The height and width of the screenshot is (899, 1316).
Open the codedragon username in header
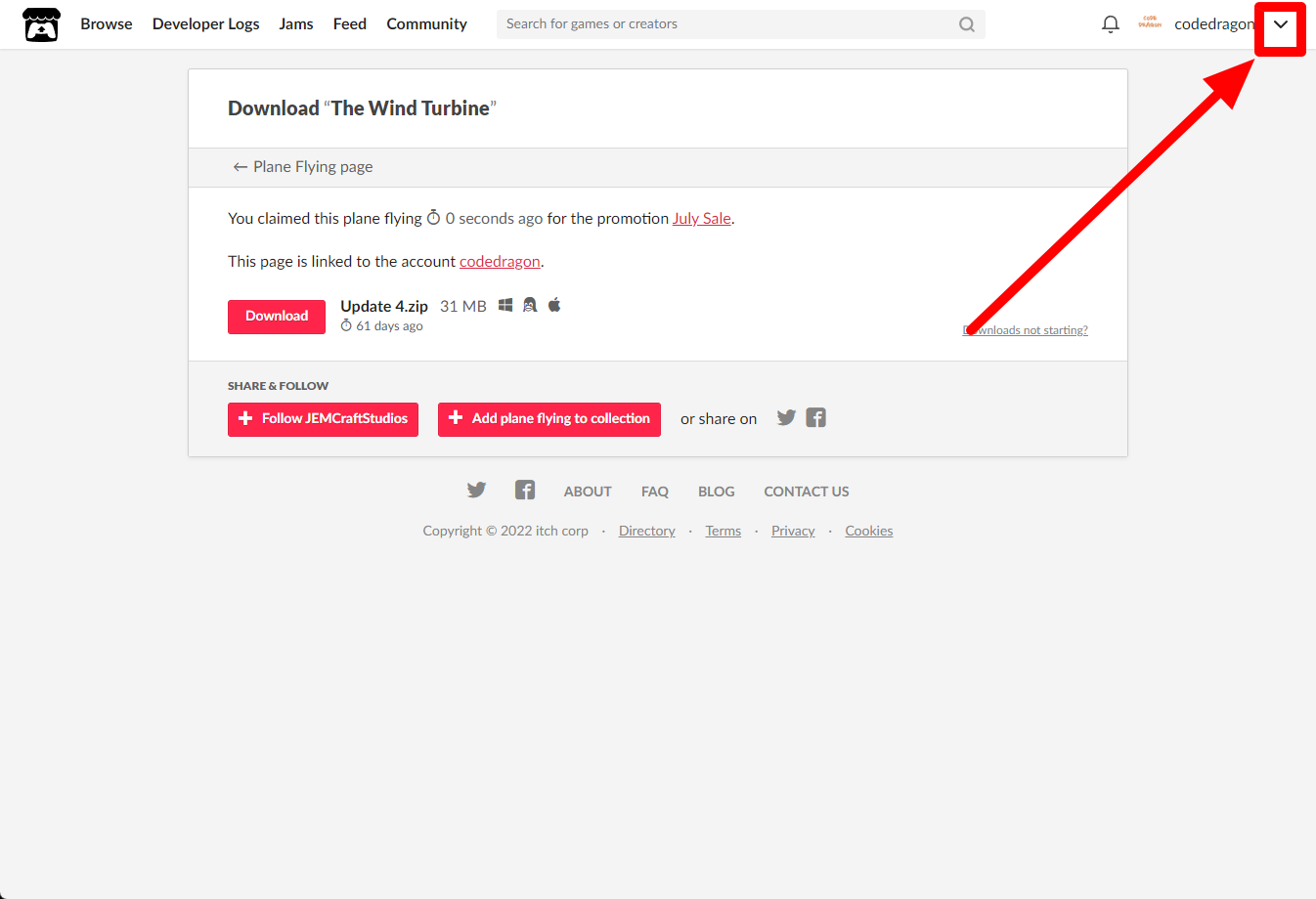1214,24
